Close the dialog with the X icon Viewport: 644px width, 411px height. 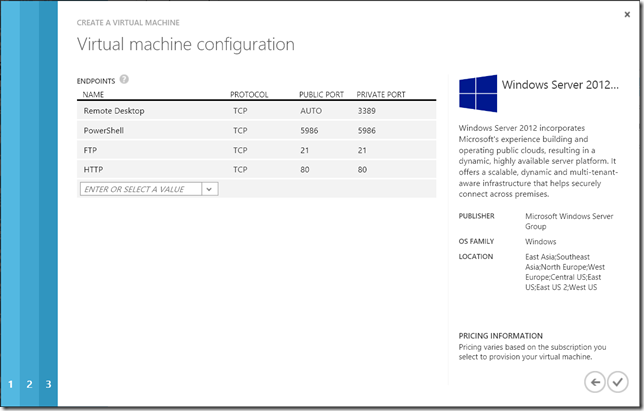(627, 15)
